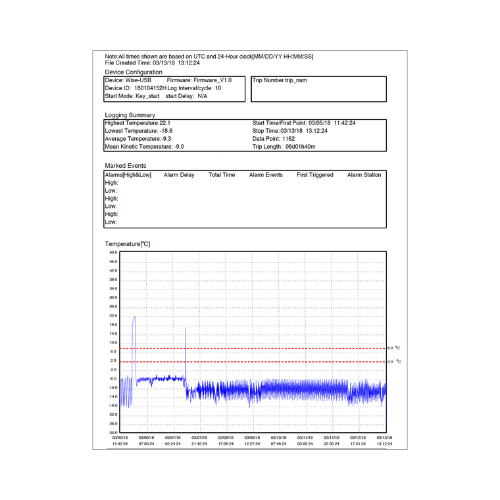The height and width of the screenshot is (500, 500).
Task: Click the 'Start Time/First Point: 03/05/18 11:42:24' line
Action: pos(304,123)
